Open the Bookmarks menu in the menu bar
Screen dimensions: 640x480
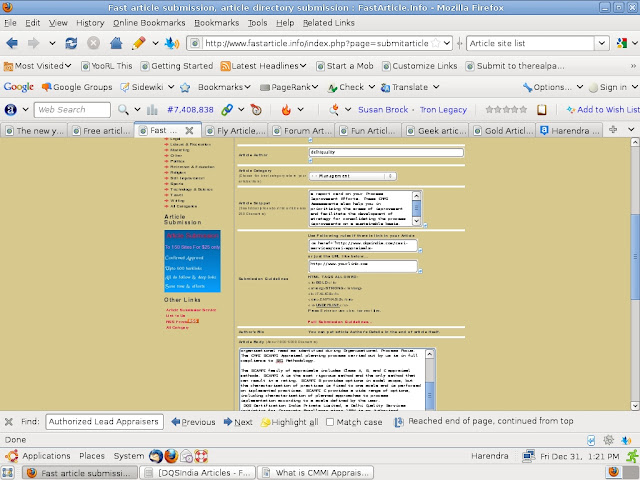216,22
